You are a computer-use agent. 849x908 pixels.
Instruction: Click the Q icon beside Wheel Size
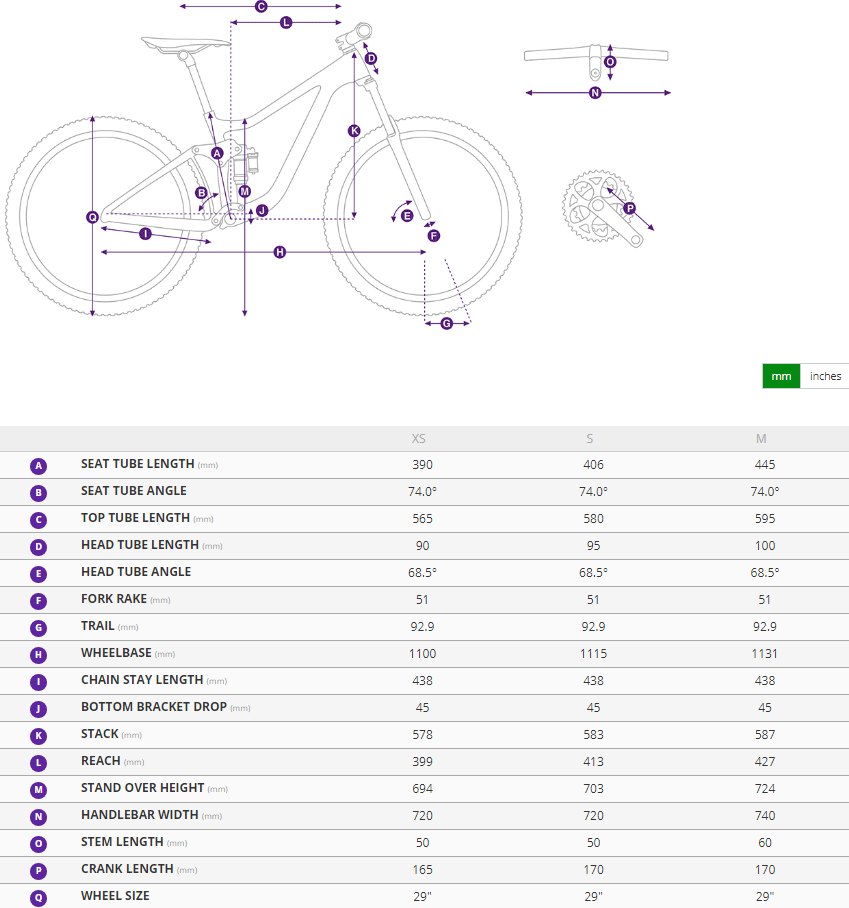[x=38, y=898]
